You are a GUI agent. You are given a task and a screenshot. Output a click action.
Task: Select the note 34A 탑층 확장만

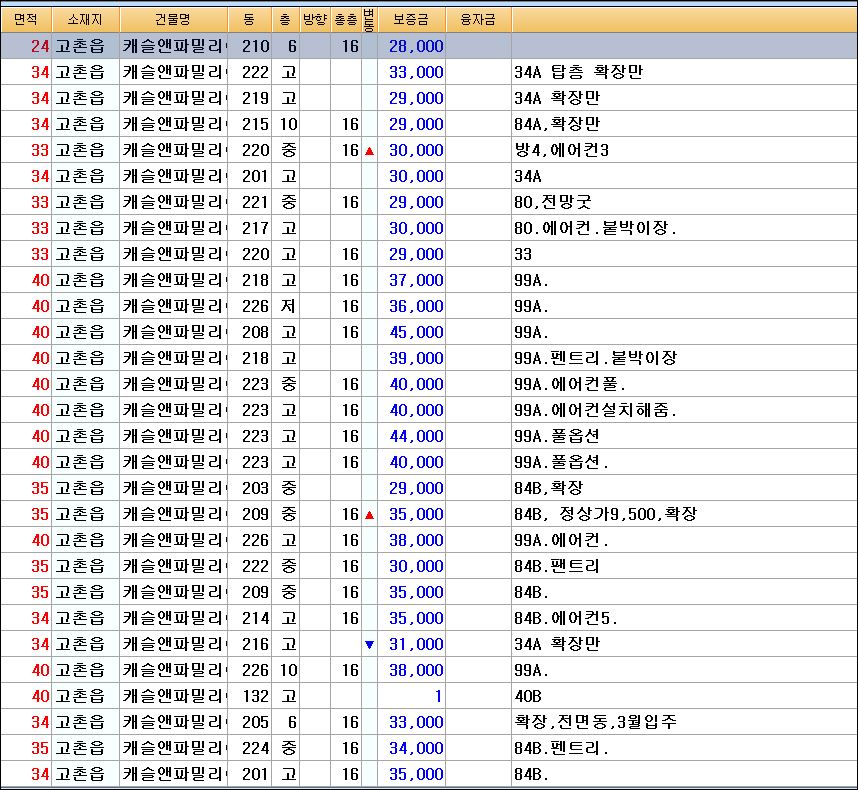(x=578, y=72)
